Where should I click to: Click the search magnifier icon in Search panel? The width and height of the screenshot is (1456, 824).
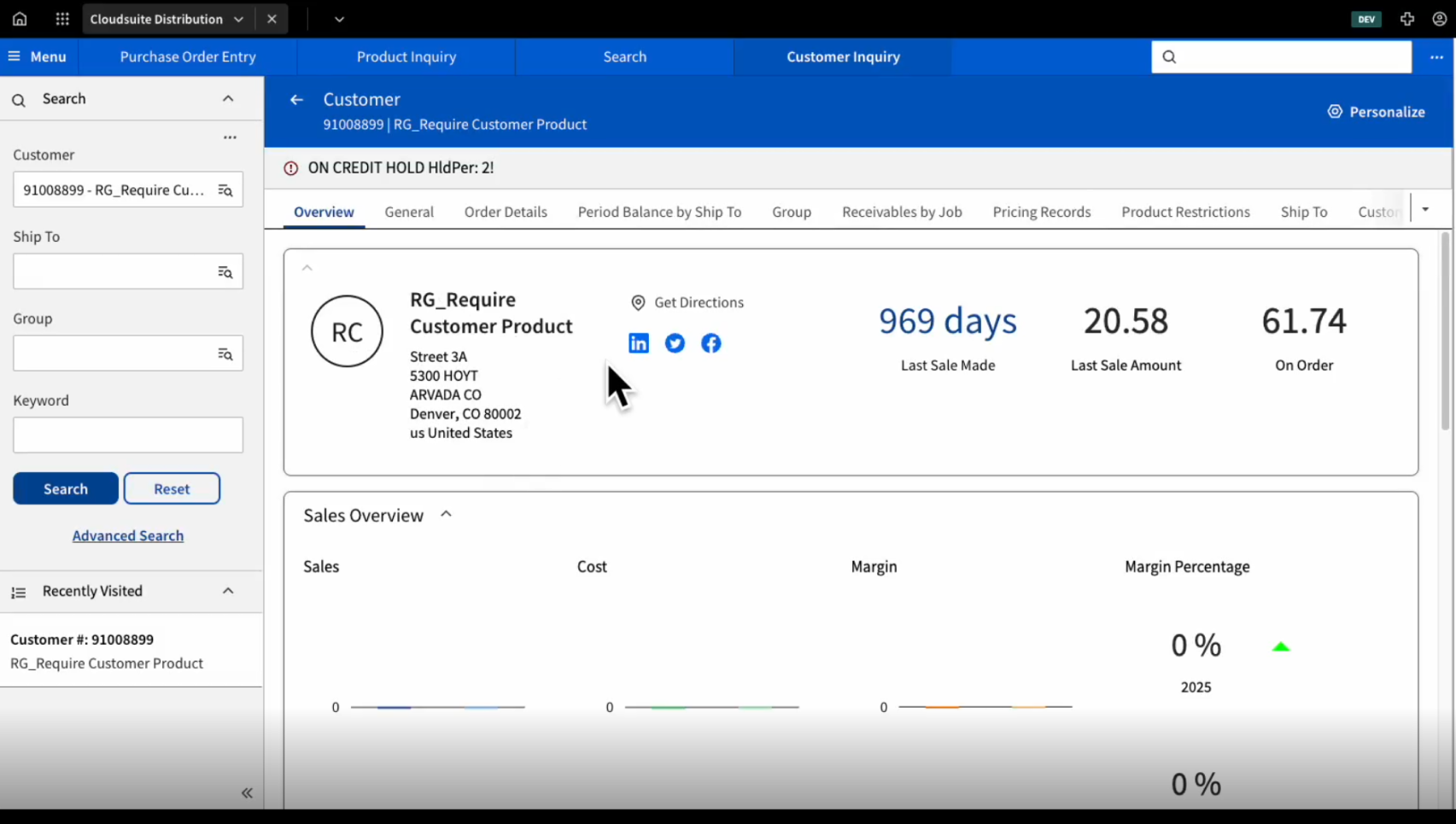pos(18,100)
